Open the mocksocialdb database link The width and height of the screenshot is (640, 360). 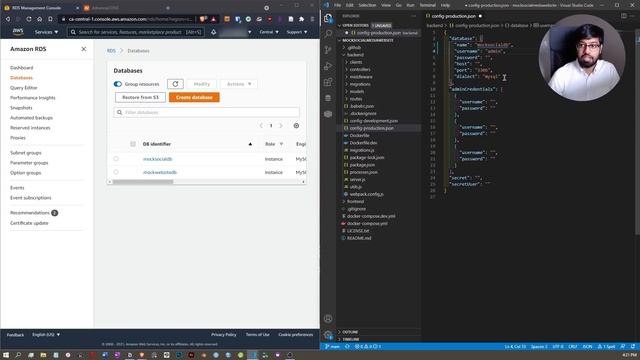(158, 159)
